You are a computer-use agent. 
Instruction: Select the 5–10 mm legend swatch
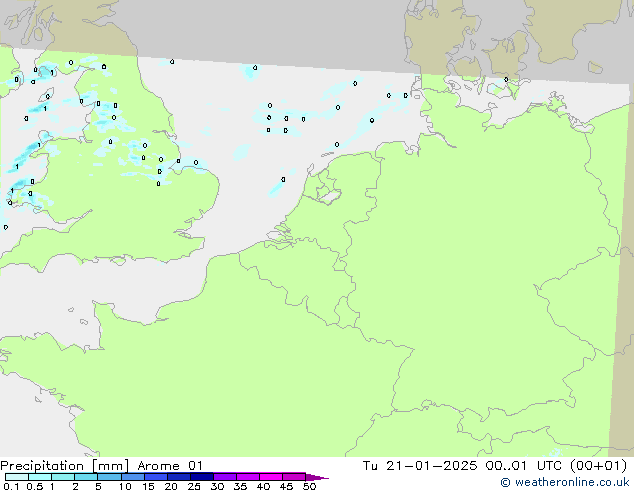click(110, 477)
